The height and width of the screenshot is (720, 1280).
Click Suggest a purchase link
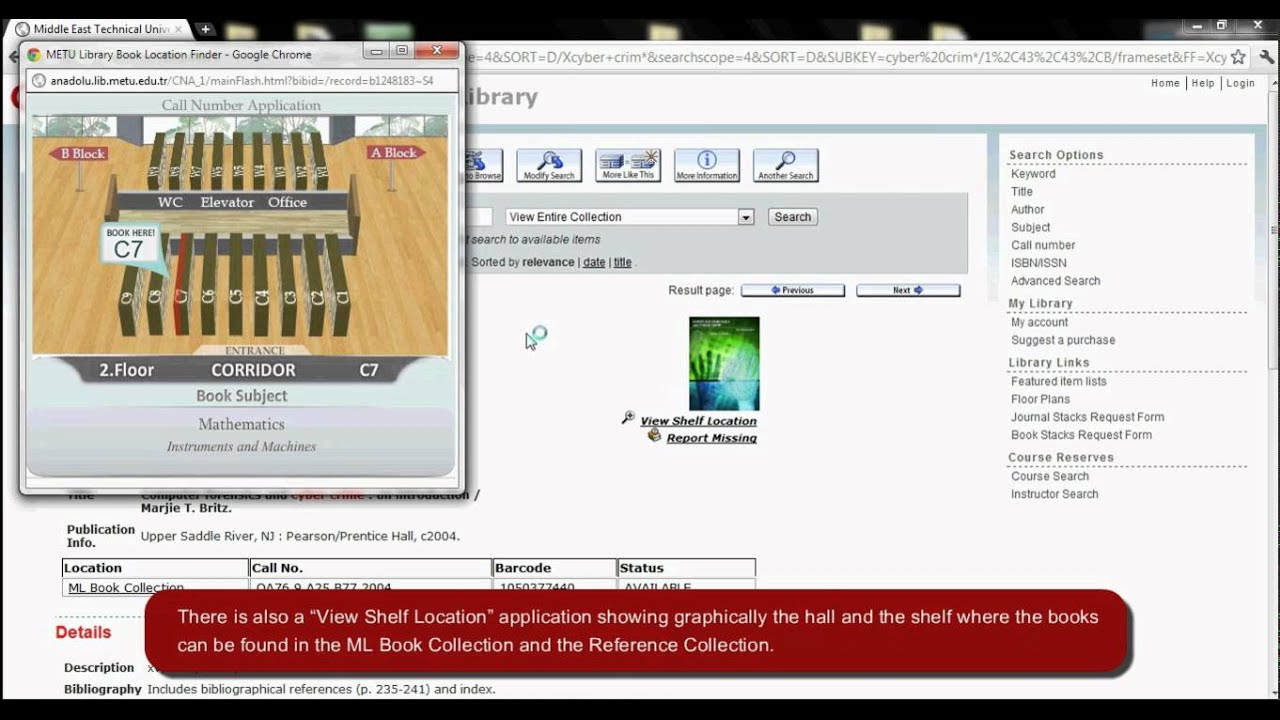pyautogui.click(x=1063, y=340)
